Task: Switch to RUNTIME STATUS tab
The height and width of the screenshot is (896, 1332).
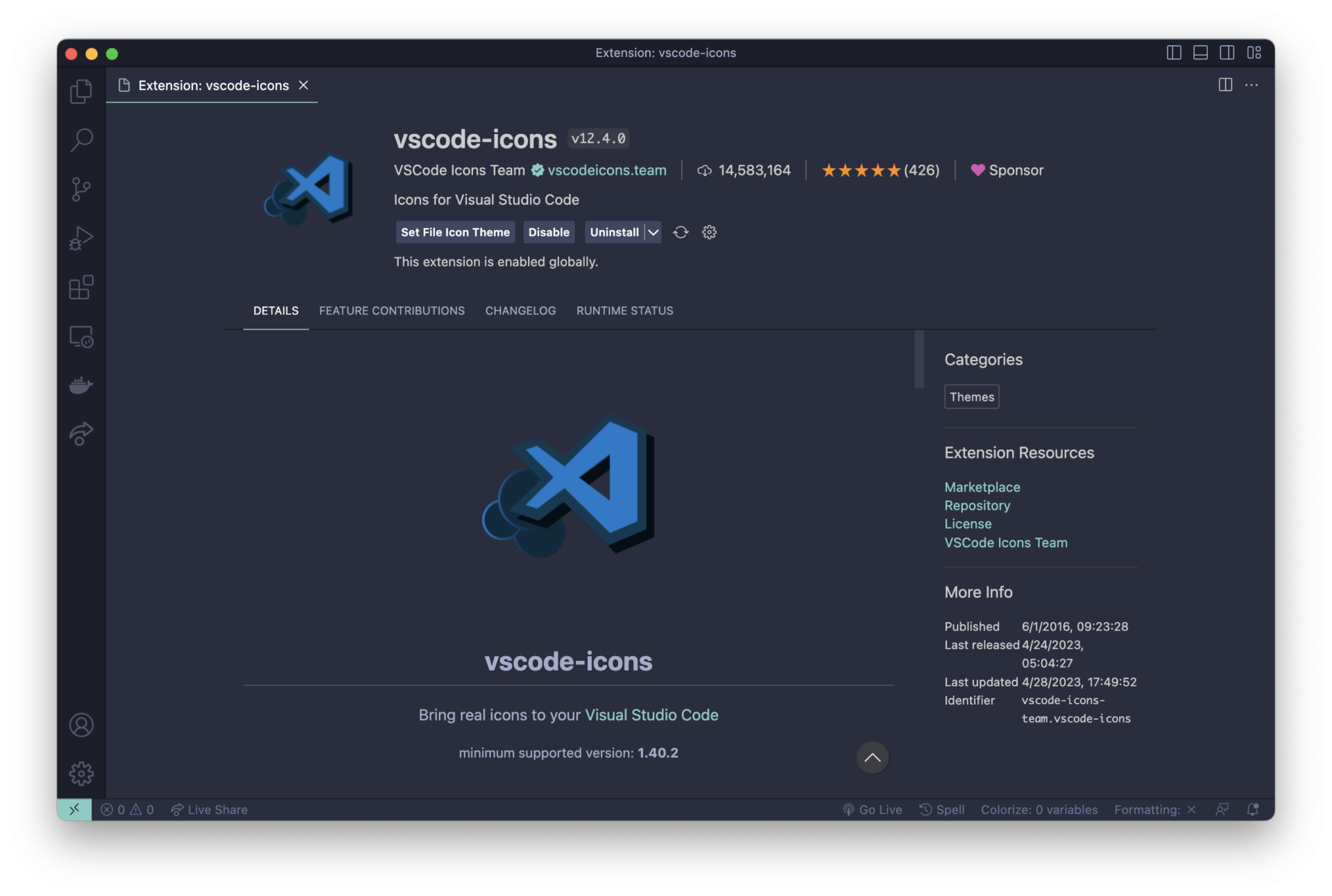Action: pyautogui.click(x=624, y=311)
